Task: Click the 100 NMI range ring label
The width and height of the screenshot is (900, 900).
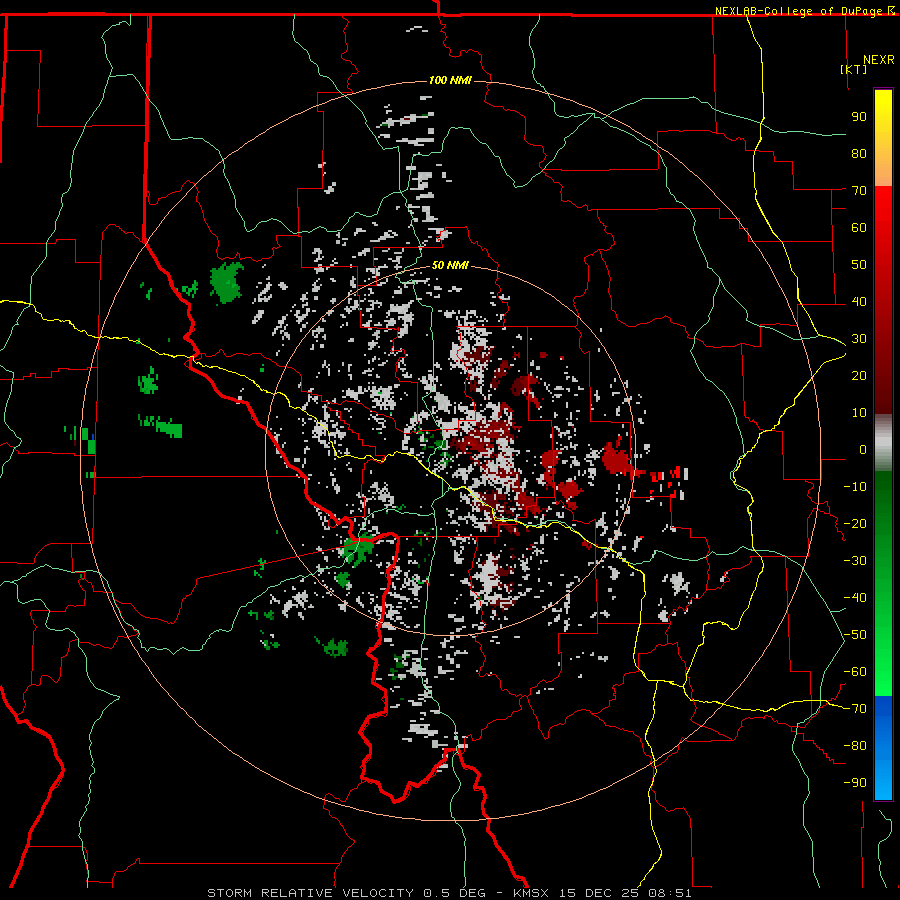Action: 450,80
